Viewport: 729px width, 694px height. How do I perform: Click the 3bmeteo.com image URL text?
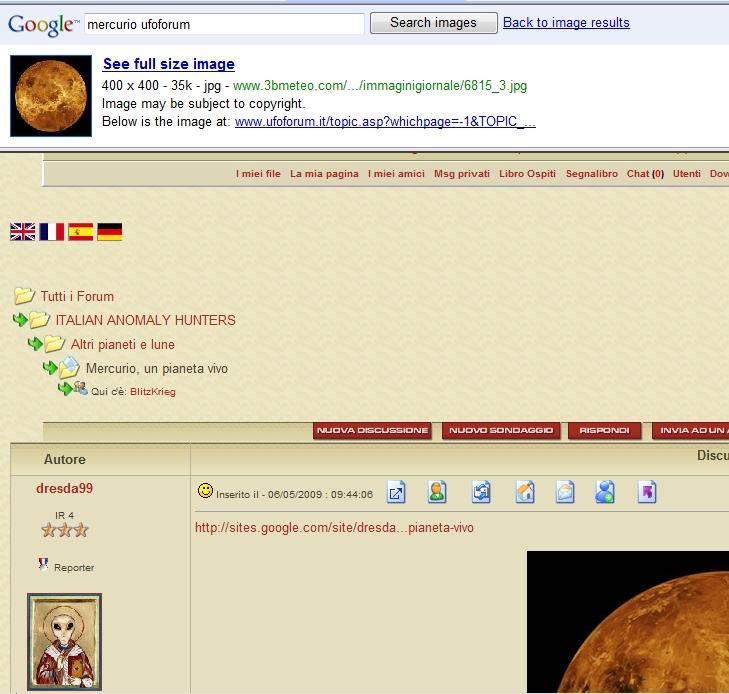pyautogui.click(x=380, y=86)
